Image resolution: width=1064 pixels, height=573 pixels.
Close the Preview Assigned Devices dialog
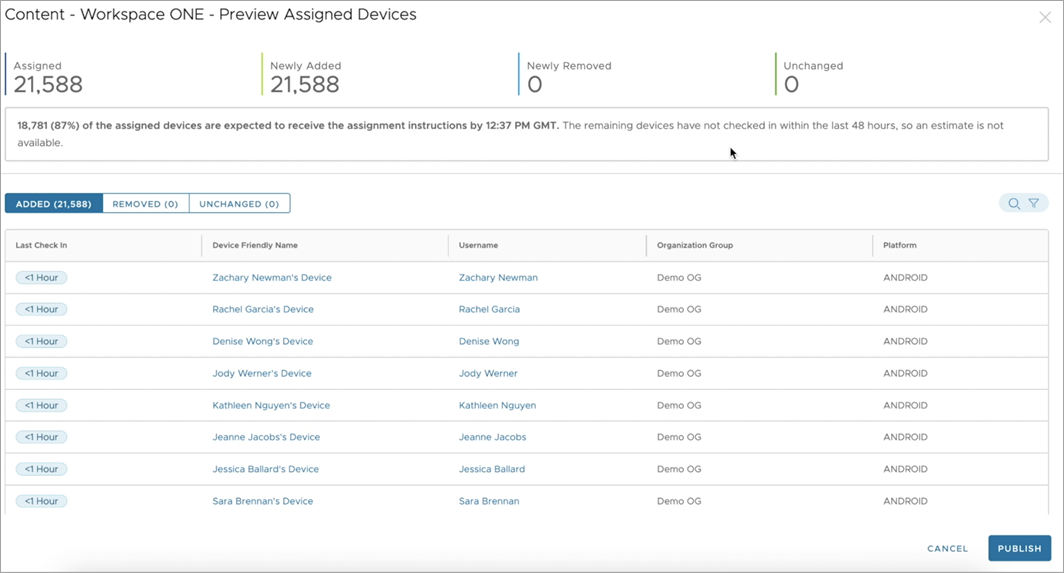1045,18
